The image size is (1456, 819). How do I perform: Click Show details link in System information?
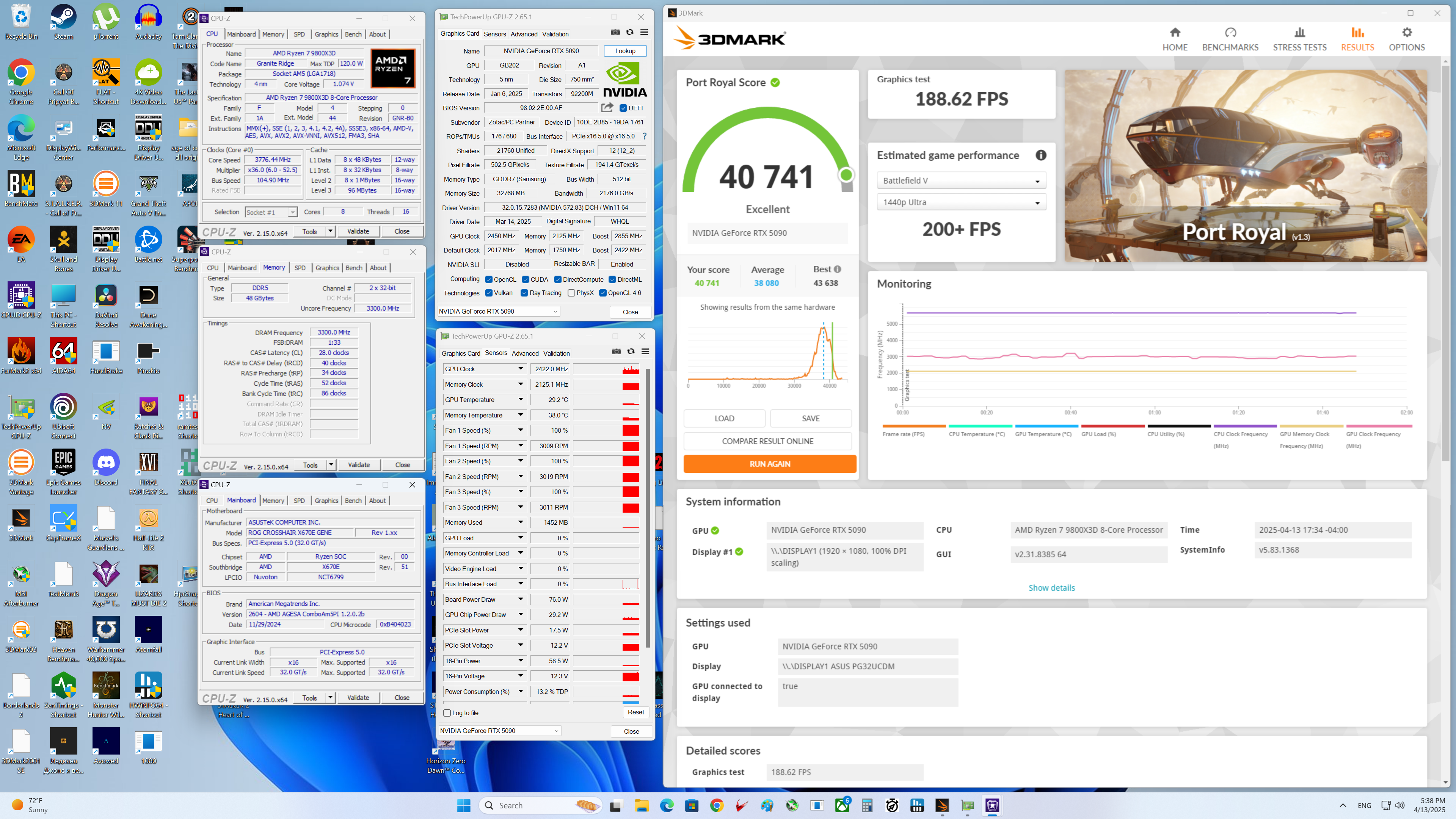(1051, 588)
